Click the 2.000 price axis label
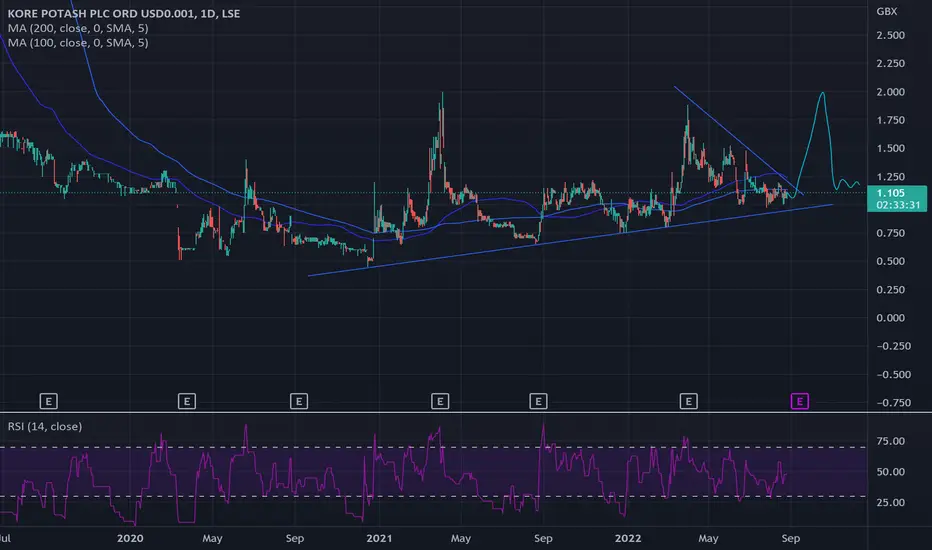The width and height of the screenshot is (932, 550). click(890, 92)
